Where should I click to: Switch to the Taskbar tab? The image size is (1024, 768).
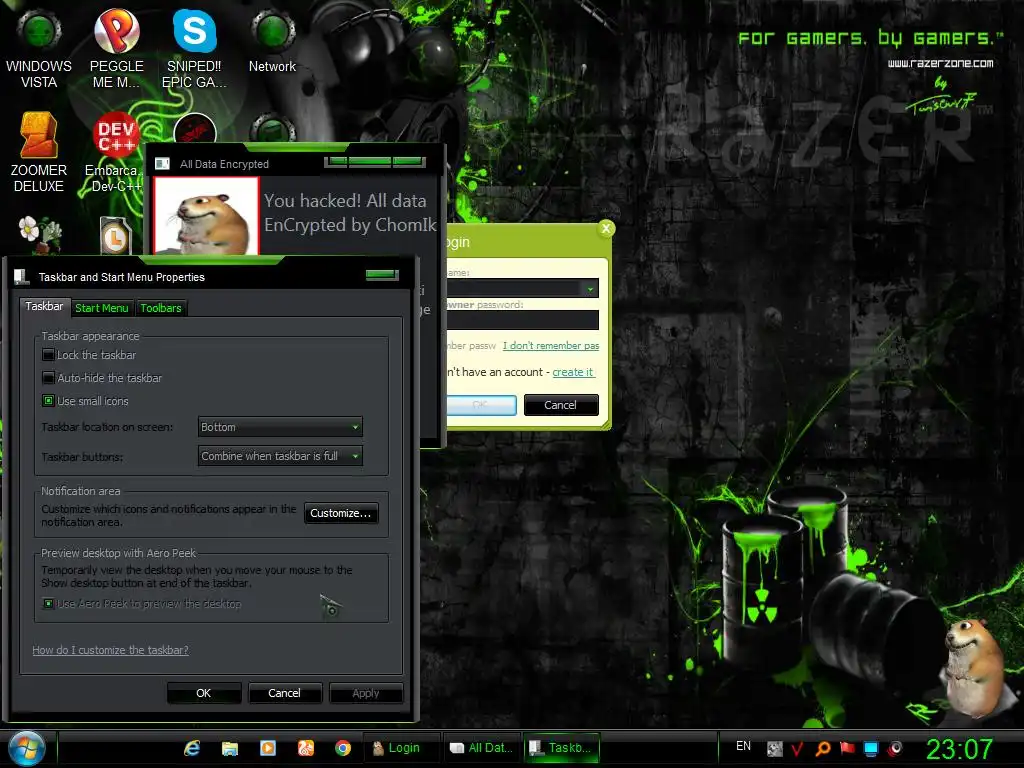(44, 306)
